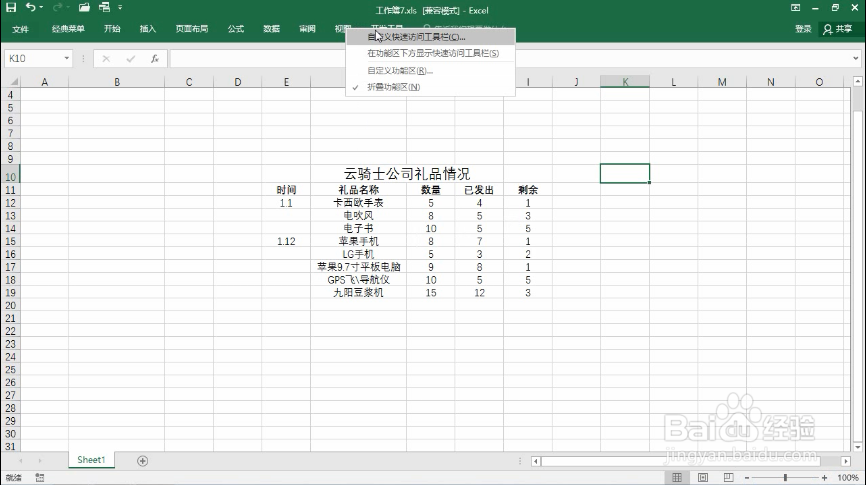Click inside the formula bar input
866x485 pixels.
510,59
